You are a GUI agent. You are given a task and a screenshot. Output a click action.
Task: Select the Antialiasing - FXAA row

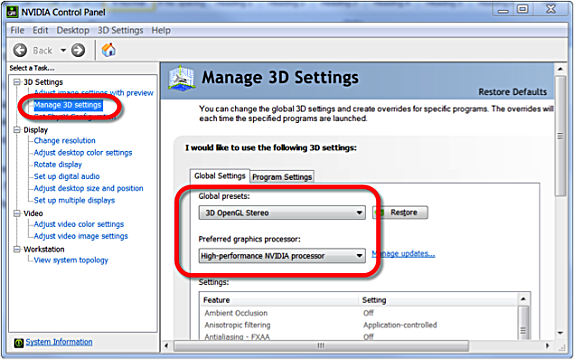coord(359,337)
